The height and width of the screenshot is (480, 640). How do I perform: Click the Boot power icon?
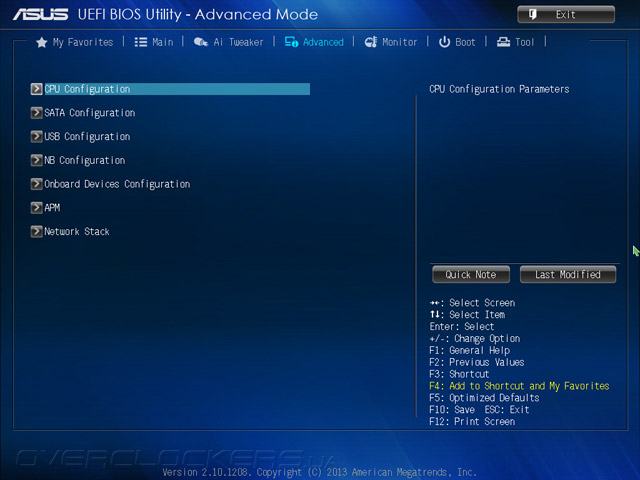pyautogui.click(x=444, y=42)
